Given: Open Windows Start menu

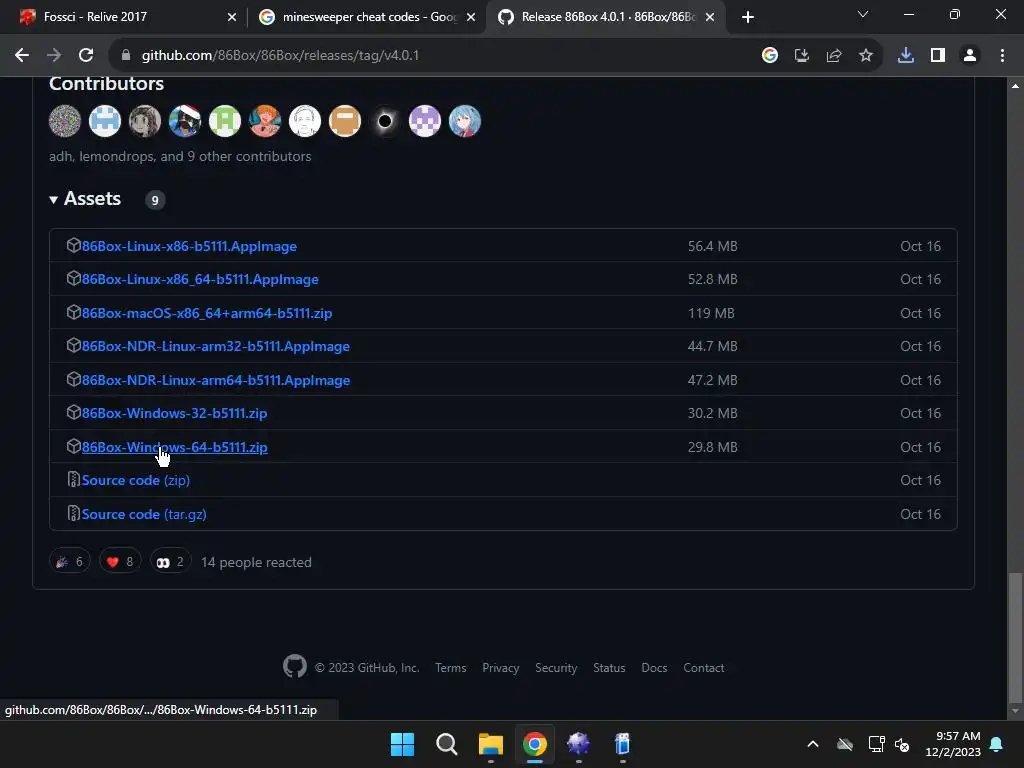Looking at the screenshot, I should pyautogui.click(x=402, y=744).
